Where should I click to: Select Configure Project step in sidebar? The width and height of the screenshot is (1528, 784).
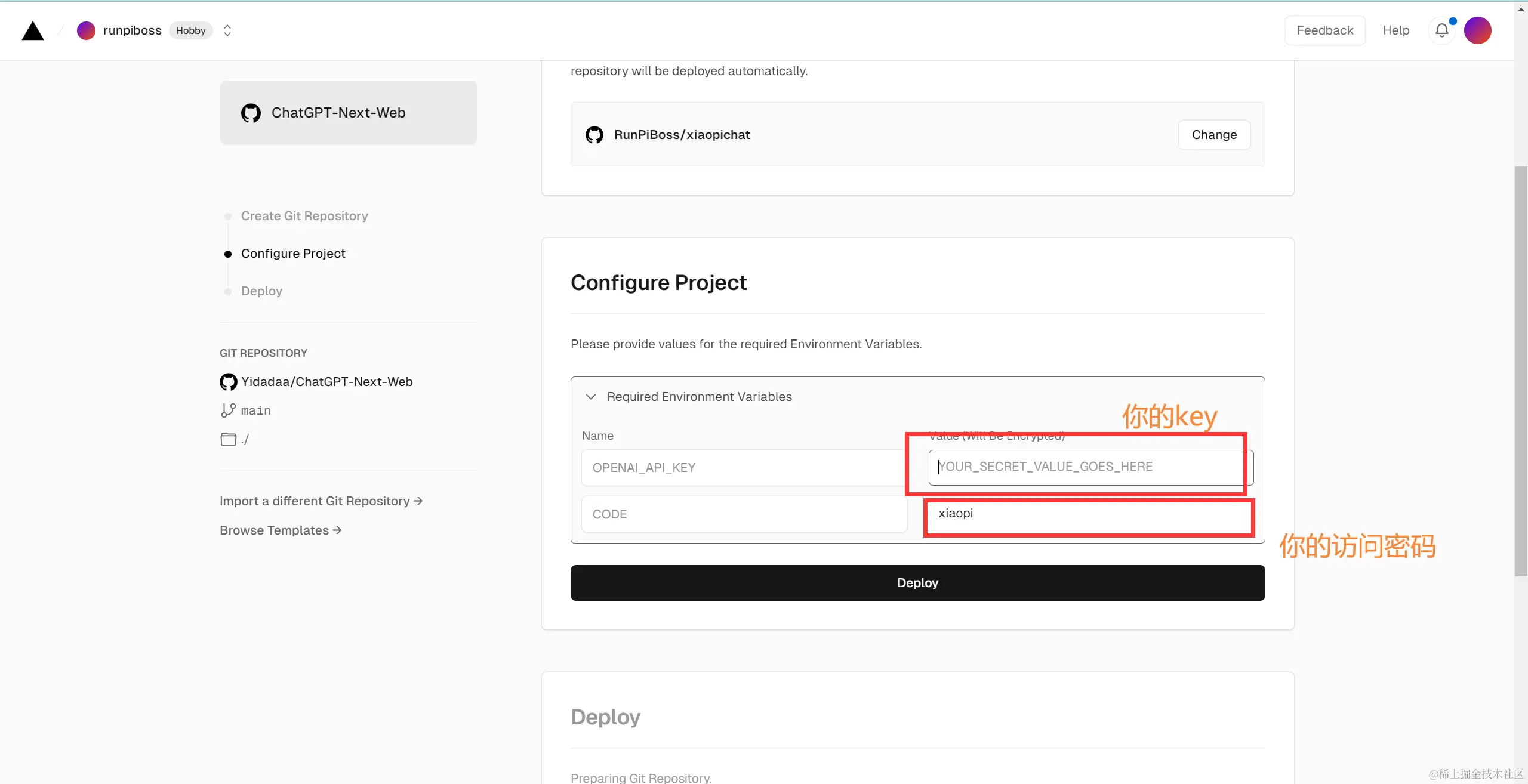click(292, 254)
